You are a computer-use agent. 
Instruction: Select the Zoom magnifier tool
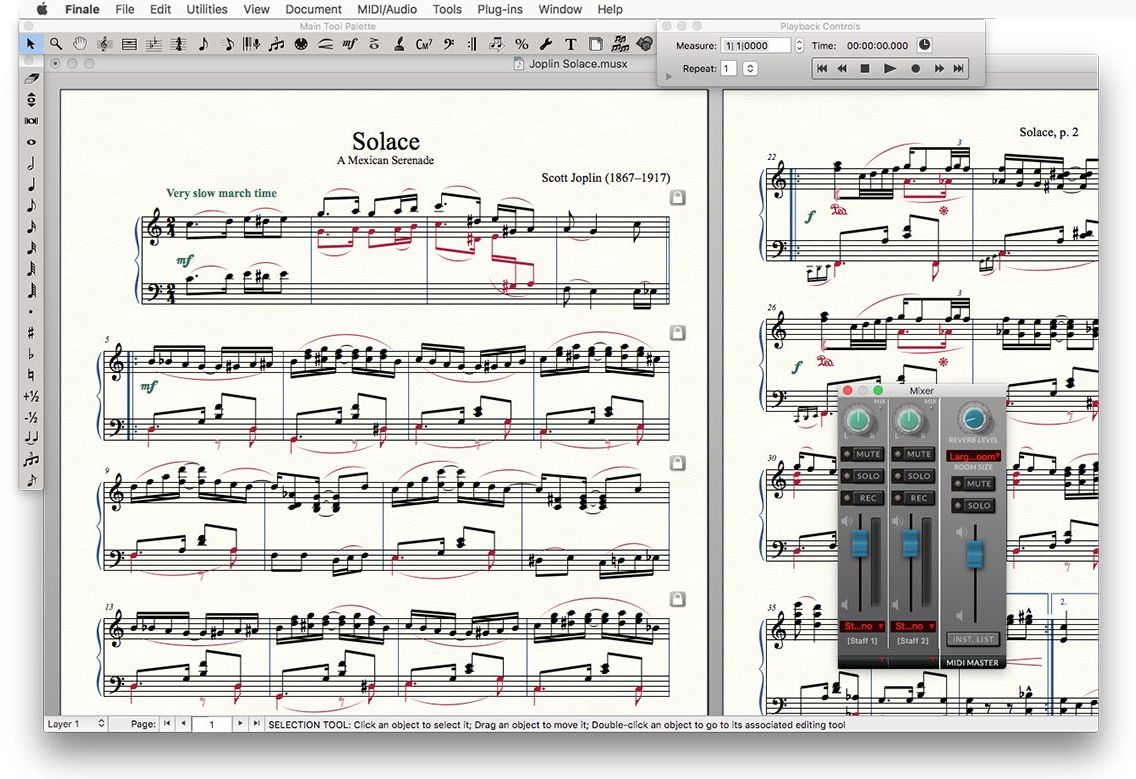[55, 44]
